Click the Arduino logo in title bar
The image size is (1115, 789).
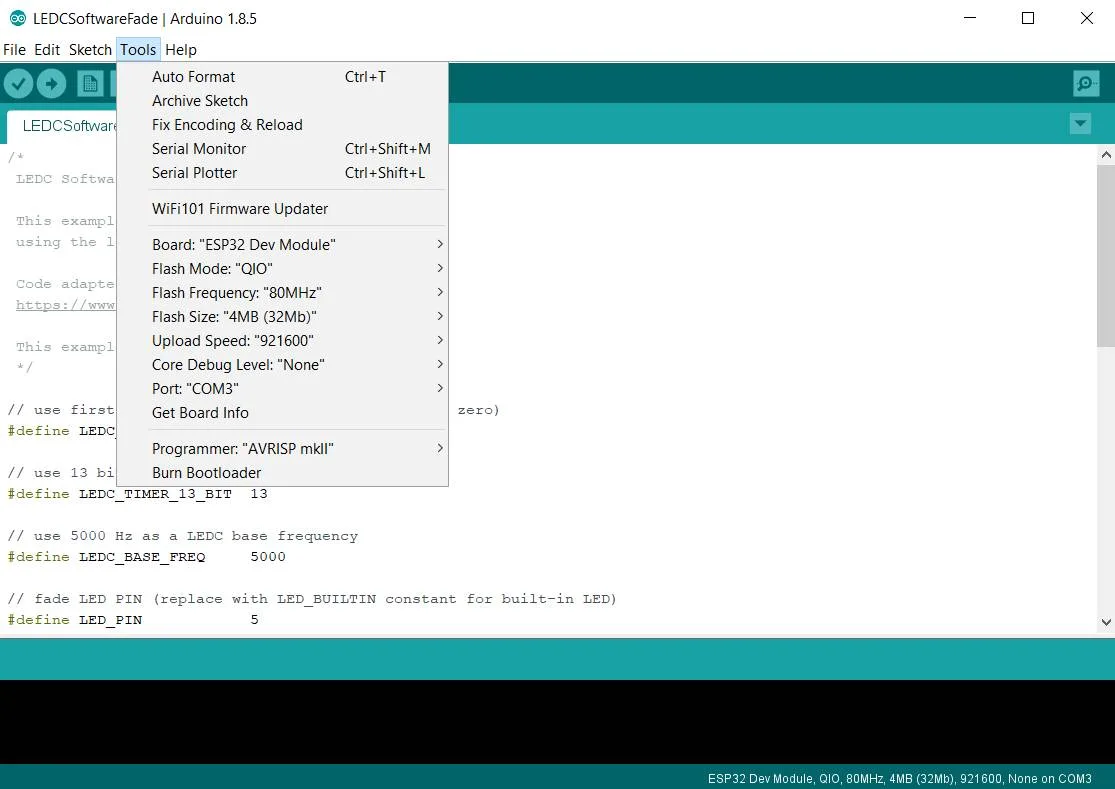(18, 18)
